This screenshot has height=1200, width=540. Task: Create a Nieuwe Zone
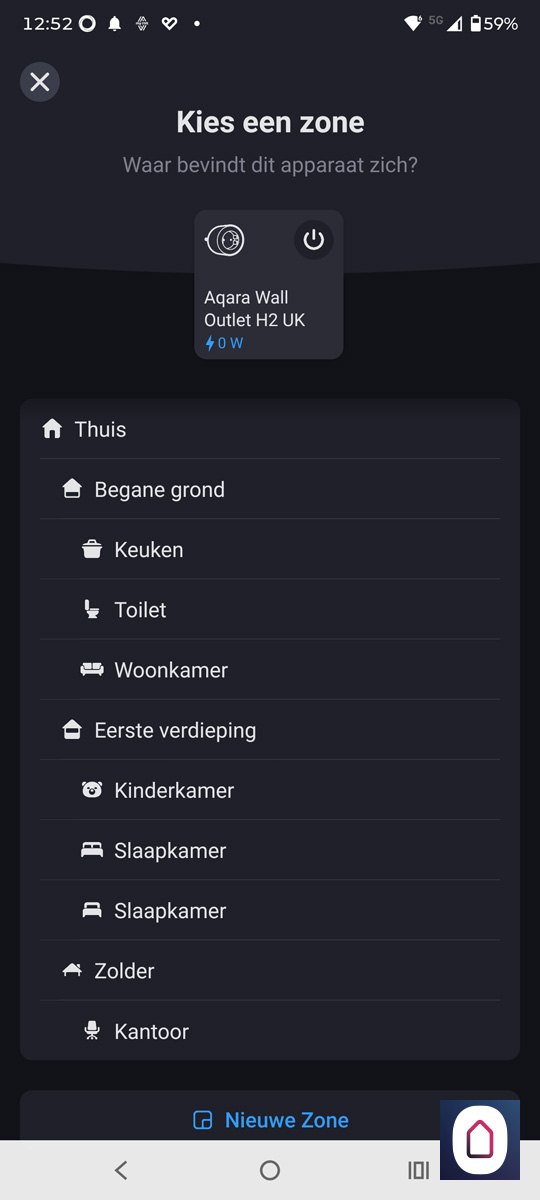(270, 1120)
